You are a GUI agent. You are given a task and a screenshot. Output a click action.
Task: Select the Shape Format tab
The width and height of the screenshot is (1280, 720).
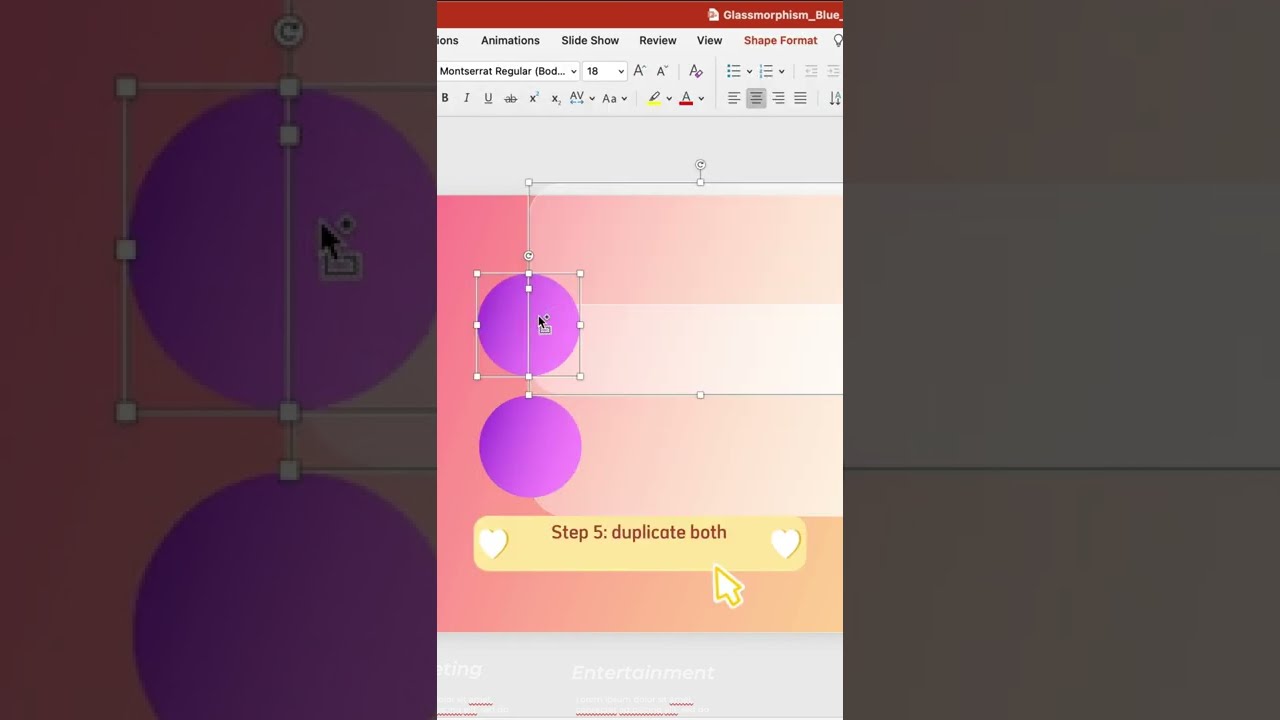click(x=780, y=40)
